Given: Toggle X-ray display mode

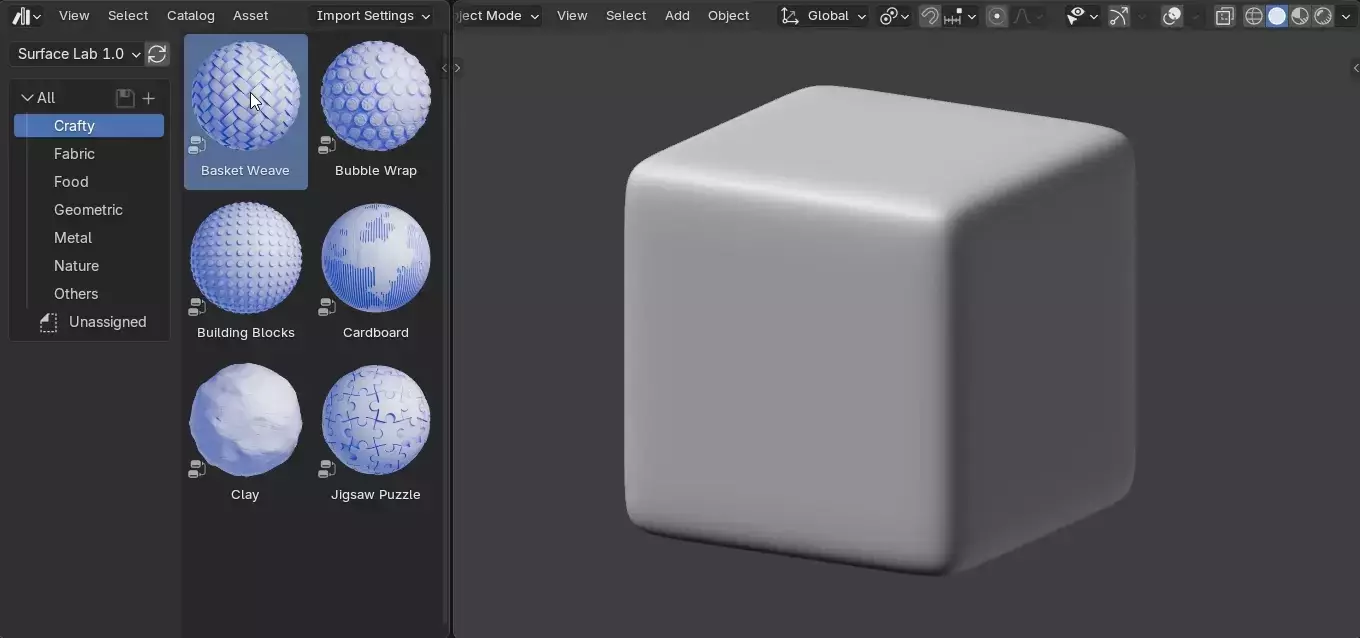Looking at the screenshot, I should (x=1225, y=16).
